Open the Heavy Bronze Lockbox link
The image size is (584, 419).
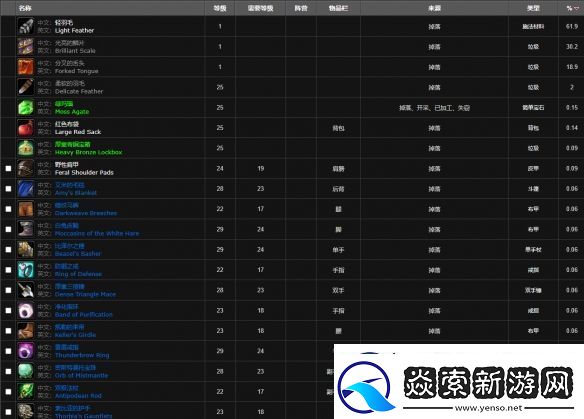pyautogui.click(x=88, y=152)
